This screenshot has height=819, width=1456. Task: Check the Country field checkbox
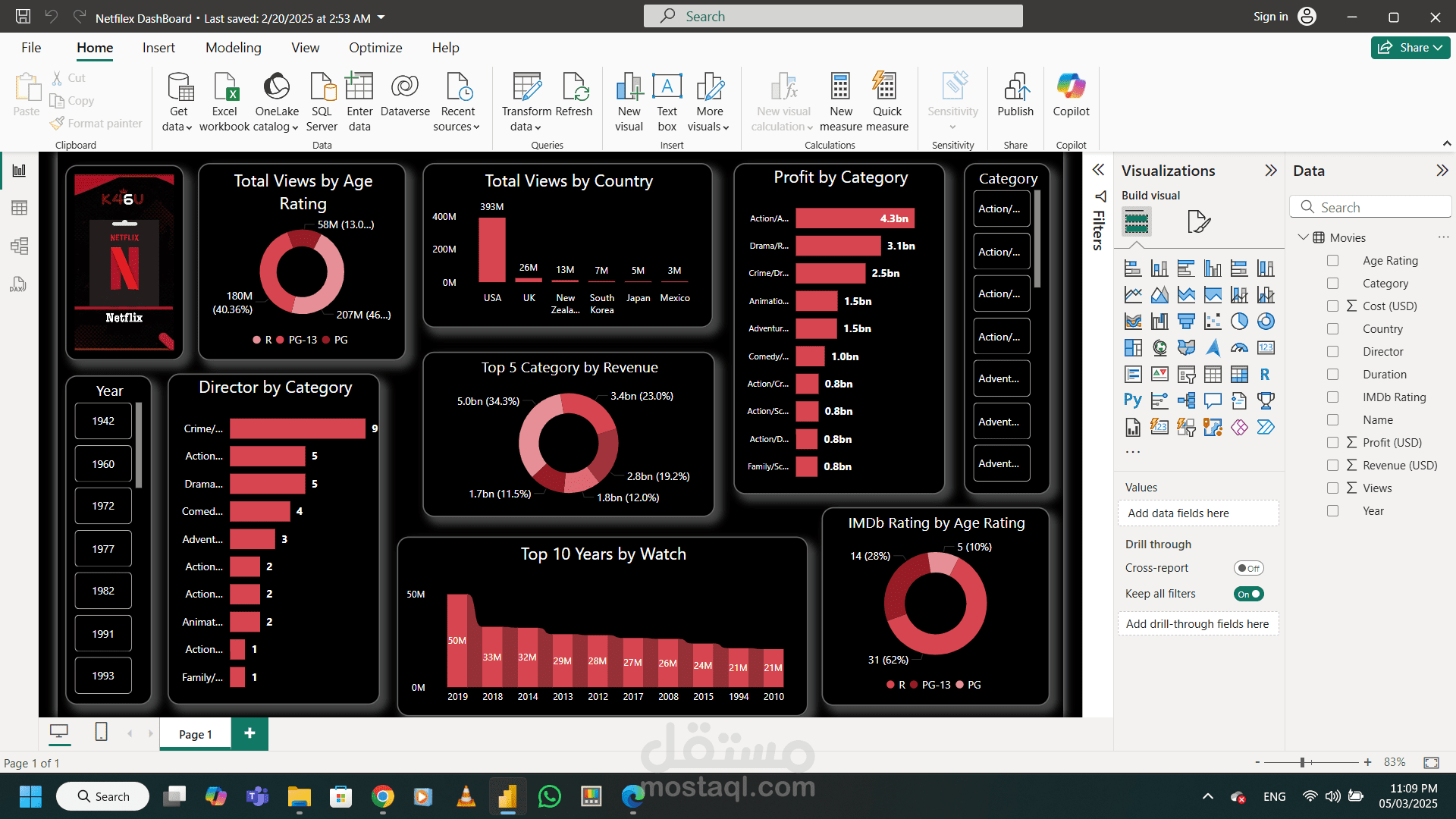click(1332, 329)
